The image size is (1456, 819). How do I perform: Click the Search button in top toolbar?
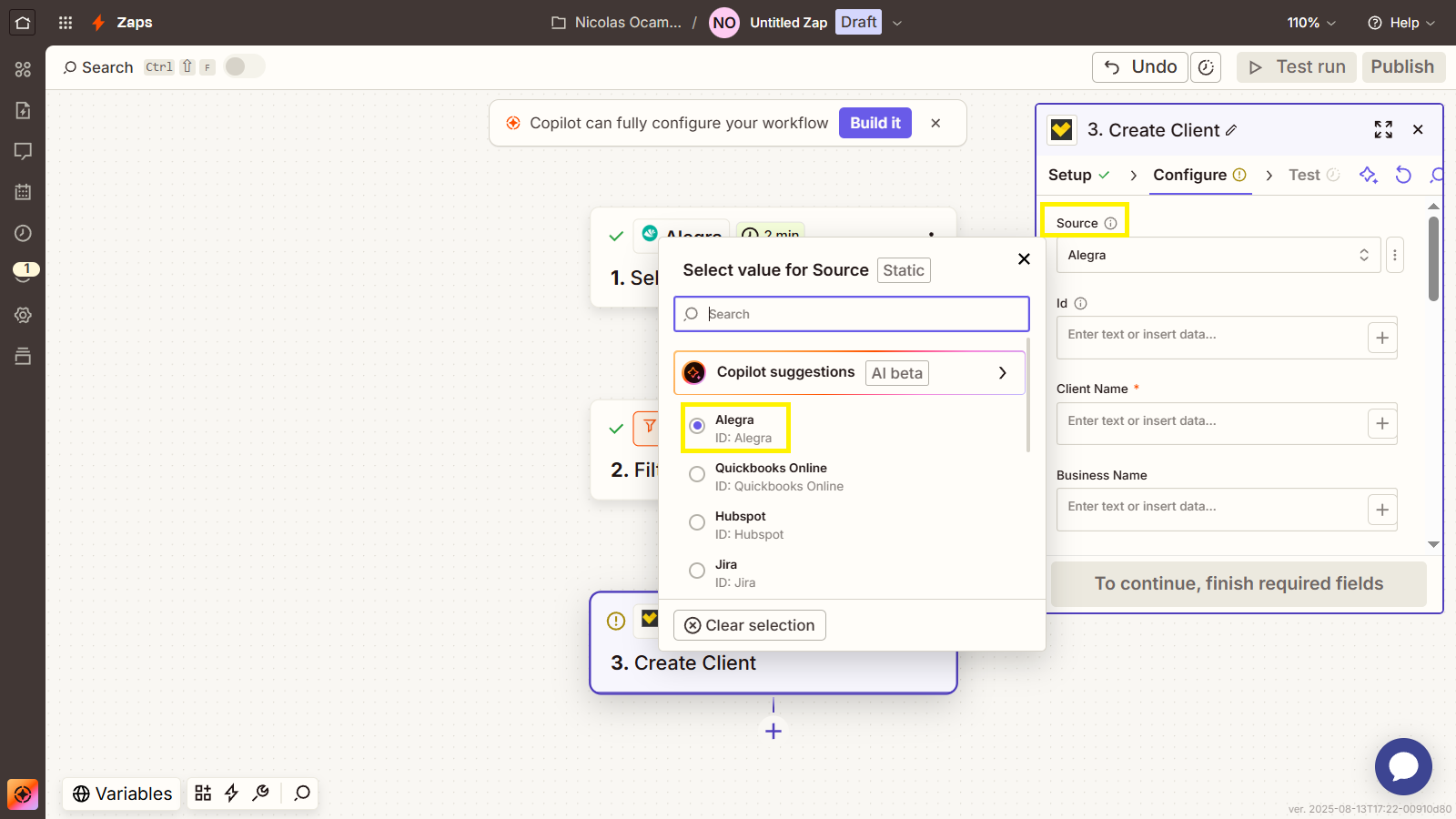pos(98,67)
